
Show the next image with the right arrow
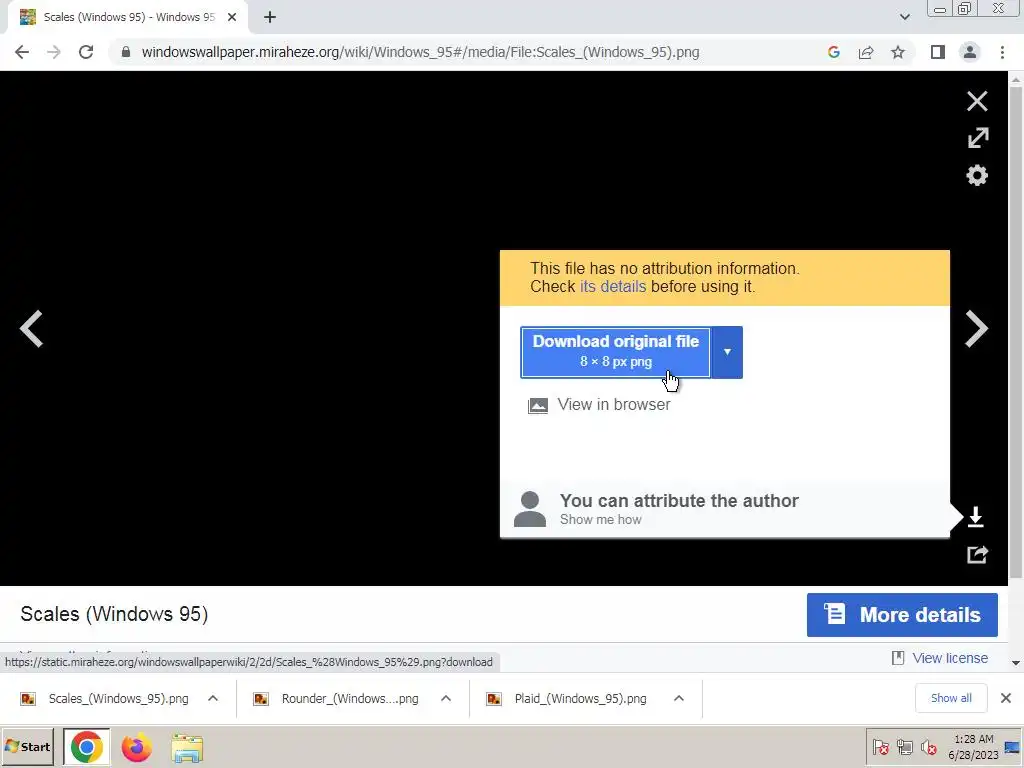[976, 328]
